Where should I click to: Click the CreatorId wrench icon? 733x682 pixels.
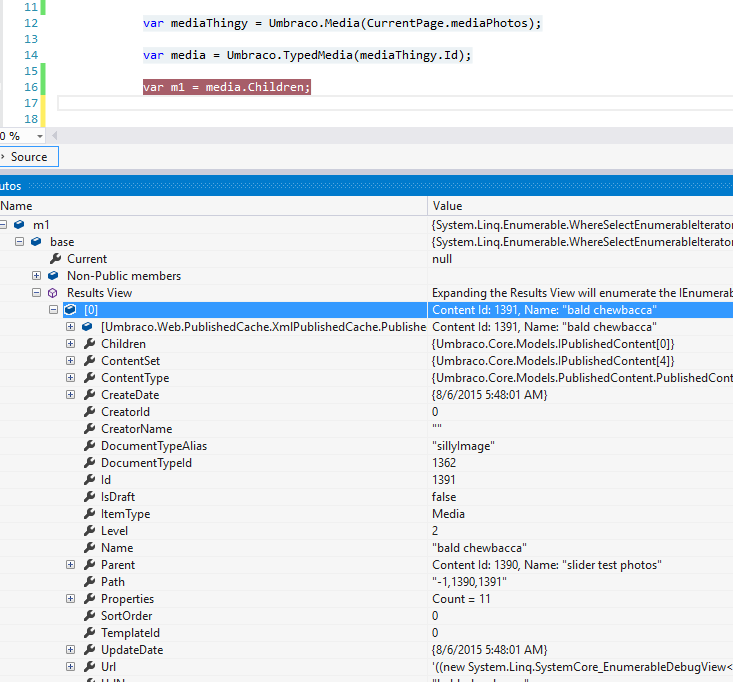[90, 411]
